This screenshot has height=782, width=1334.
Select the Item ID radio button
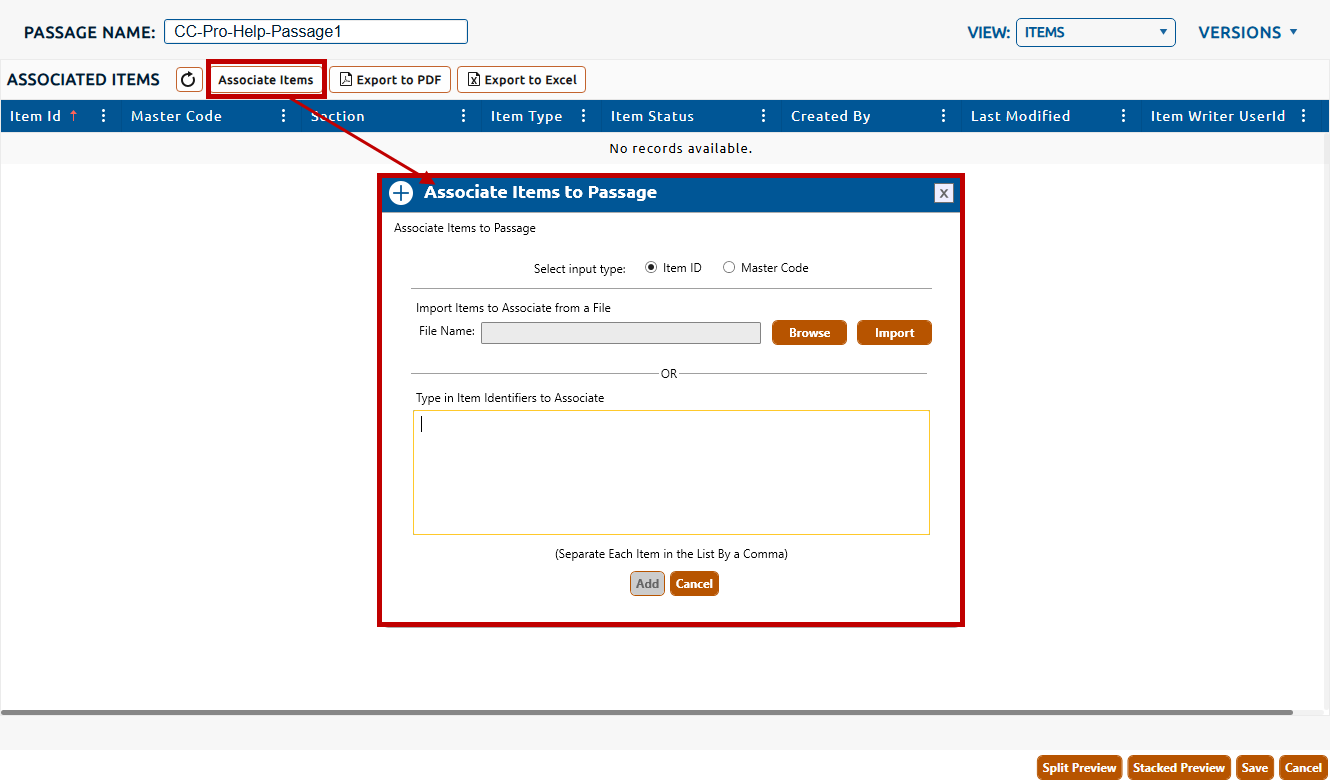click(x=651, y=268)
